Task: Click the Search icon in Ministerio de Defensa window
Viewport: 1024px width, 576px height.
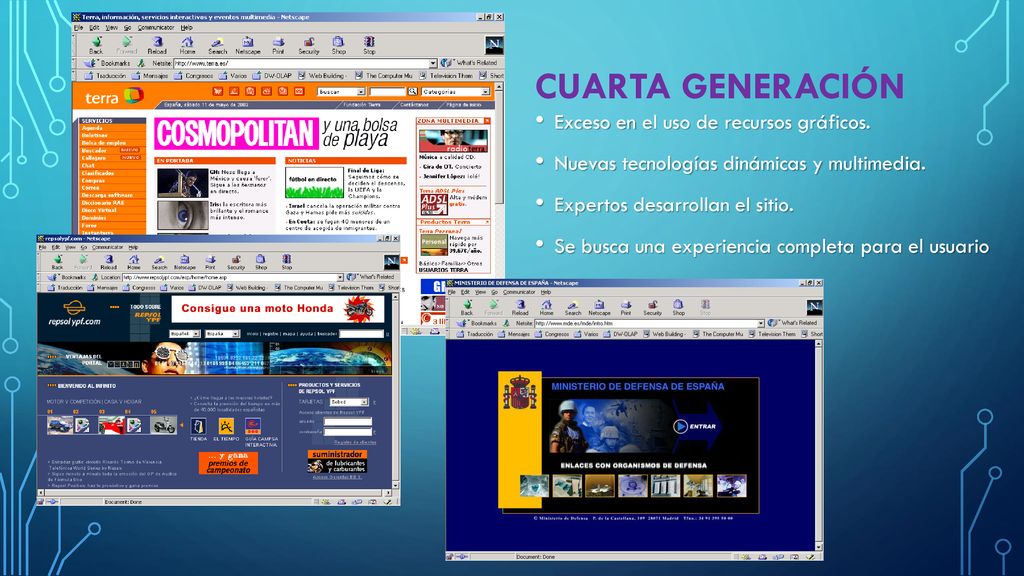Action: pos(573,305)
